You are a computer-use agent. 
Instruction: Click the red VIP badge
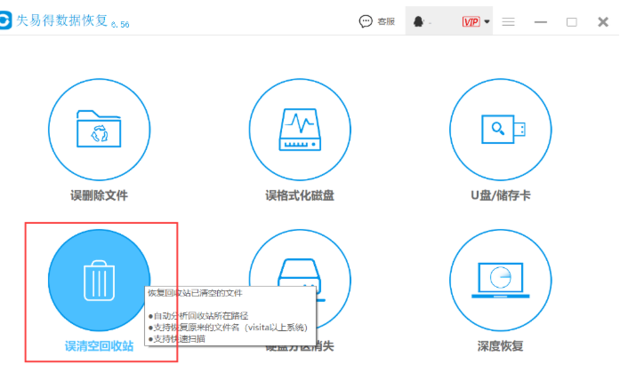(x=471, y=22)
